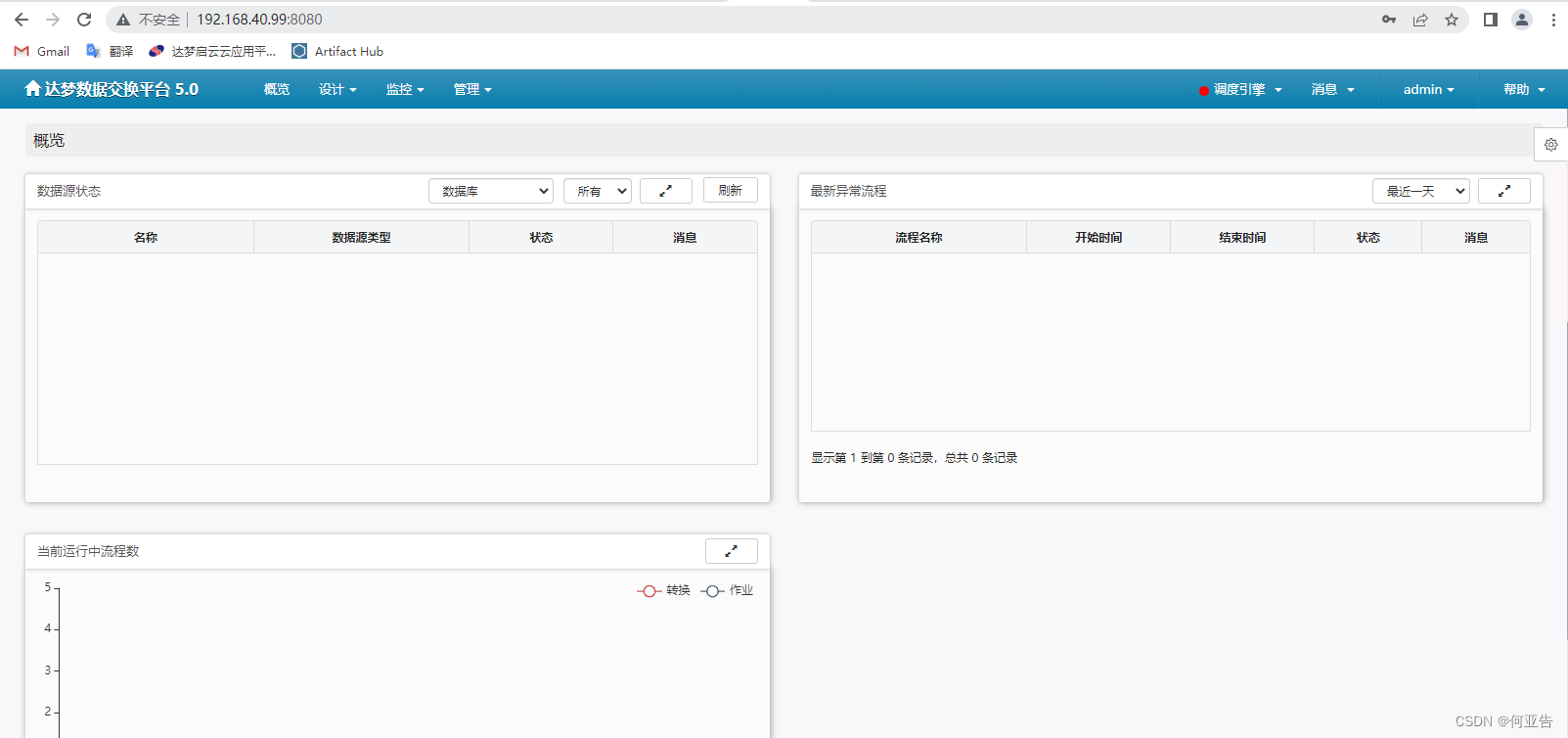
Task: Click 消息 header in 数据源状态 table
Action: point(685,237)
